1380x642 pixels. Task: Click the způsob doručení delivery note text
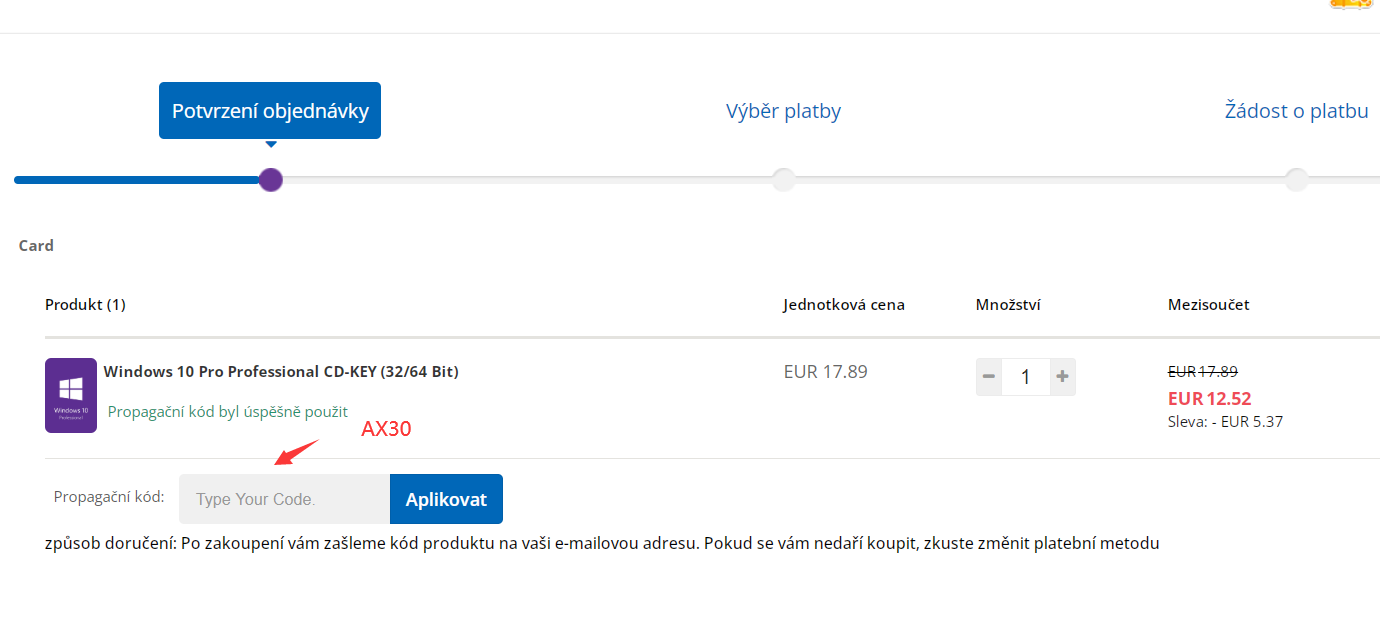[x=602, y=544]
